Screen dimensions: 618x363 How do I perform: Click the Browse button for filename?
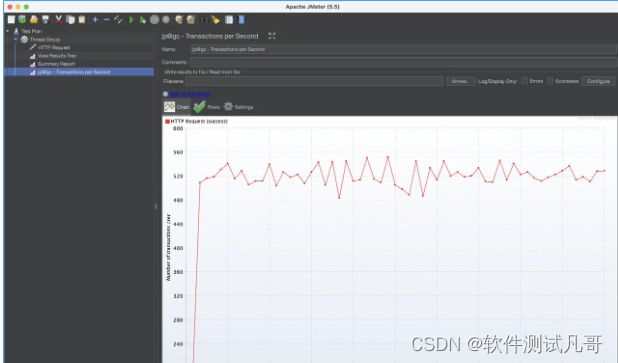[x=460, y=81]
